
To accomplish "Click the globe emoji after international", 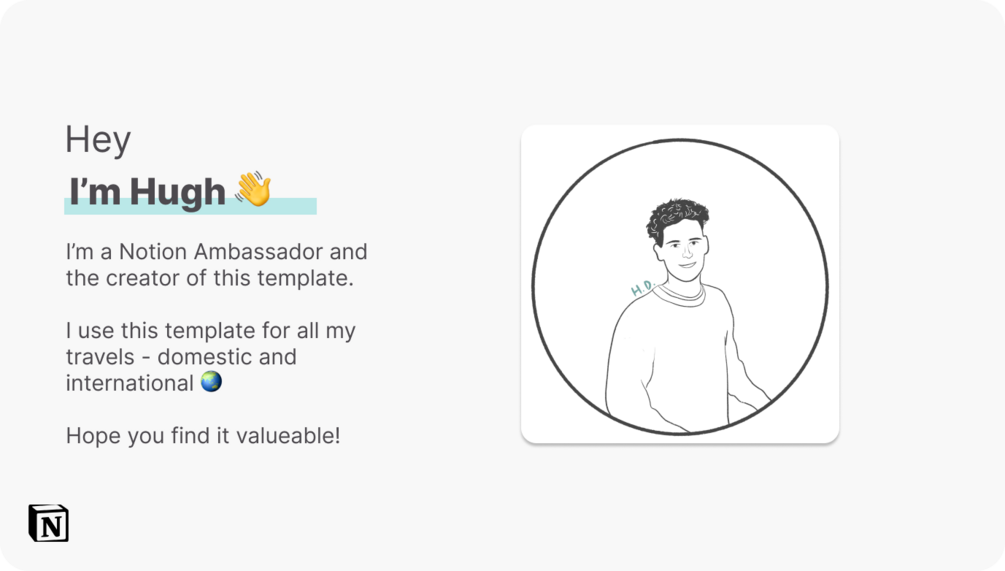I will tap(211, 382).
